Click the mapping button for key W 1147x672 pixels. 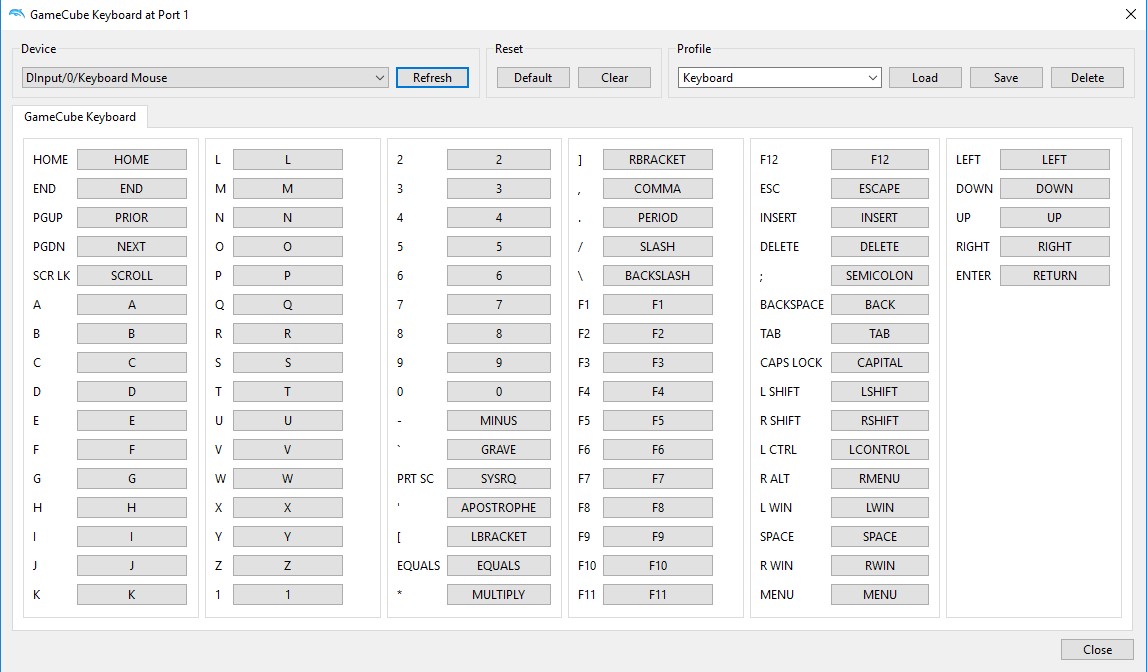coord(287,478)
